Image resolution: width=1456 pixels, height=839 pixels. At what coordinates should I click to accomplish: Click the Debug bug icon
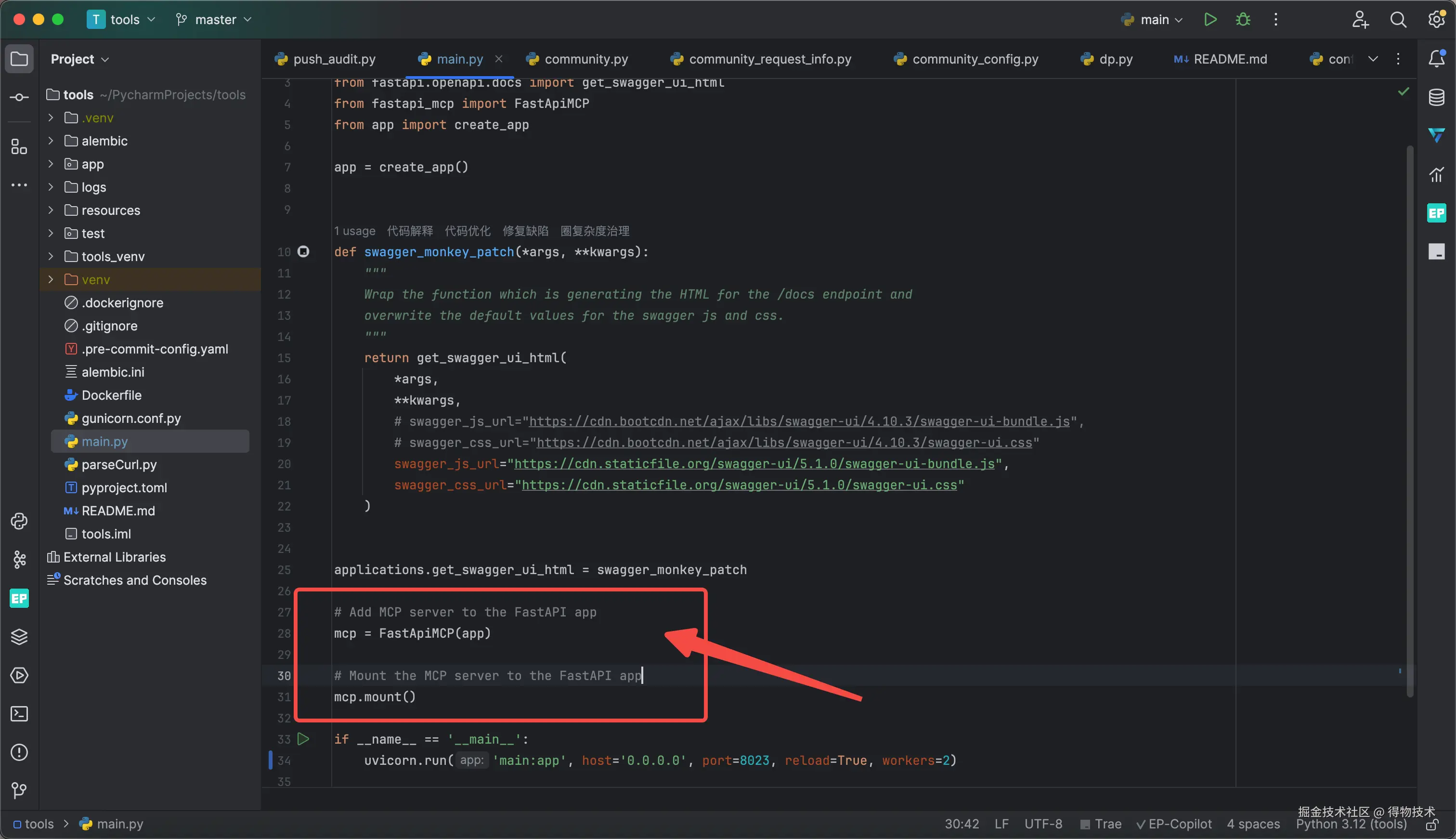pos(1243,20)
